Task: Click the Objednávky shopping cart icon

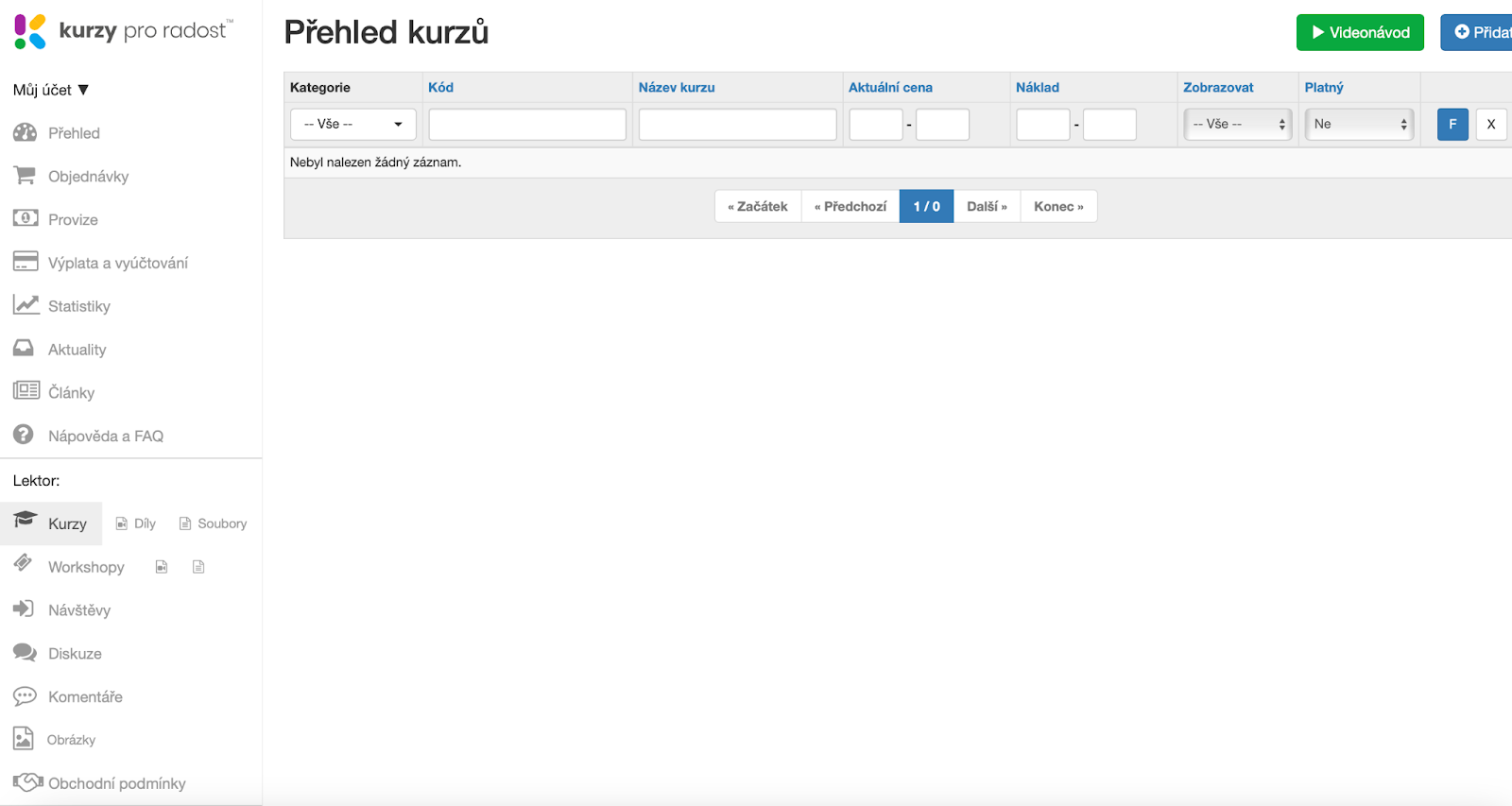Action: pyautogui.click(x=25, y=176)
